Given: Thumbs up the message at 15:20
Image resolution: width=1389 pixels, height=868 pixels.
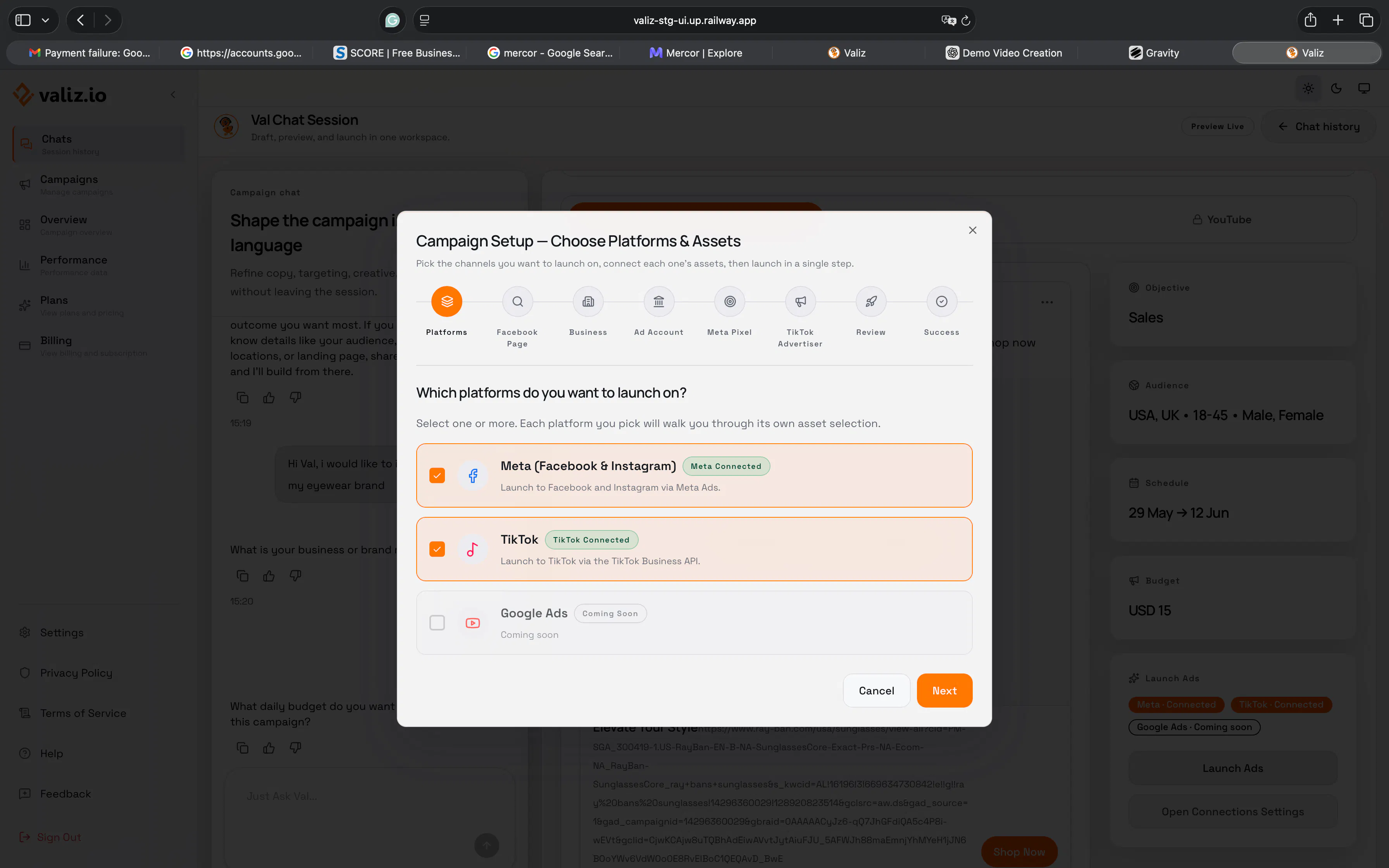Looking at the screenshot, I should (269, 575).
